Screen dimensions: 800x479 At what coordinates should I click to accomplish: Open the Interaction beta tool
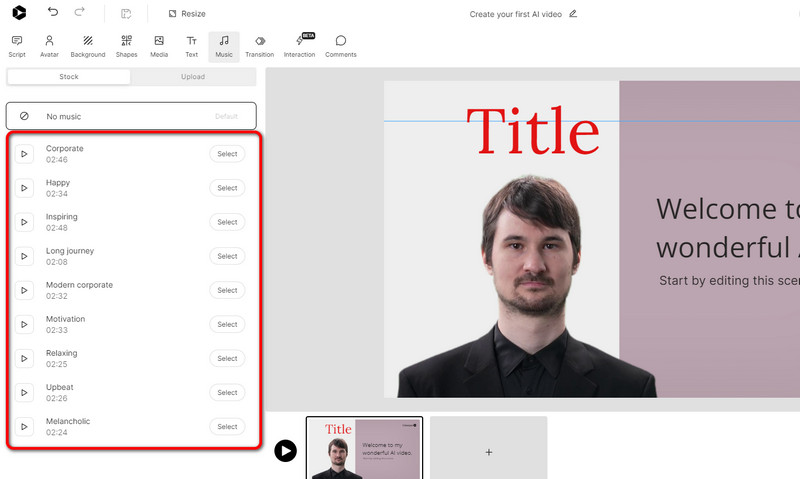pyautogui.click(x=299, y=46)
